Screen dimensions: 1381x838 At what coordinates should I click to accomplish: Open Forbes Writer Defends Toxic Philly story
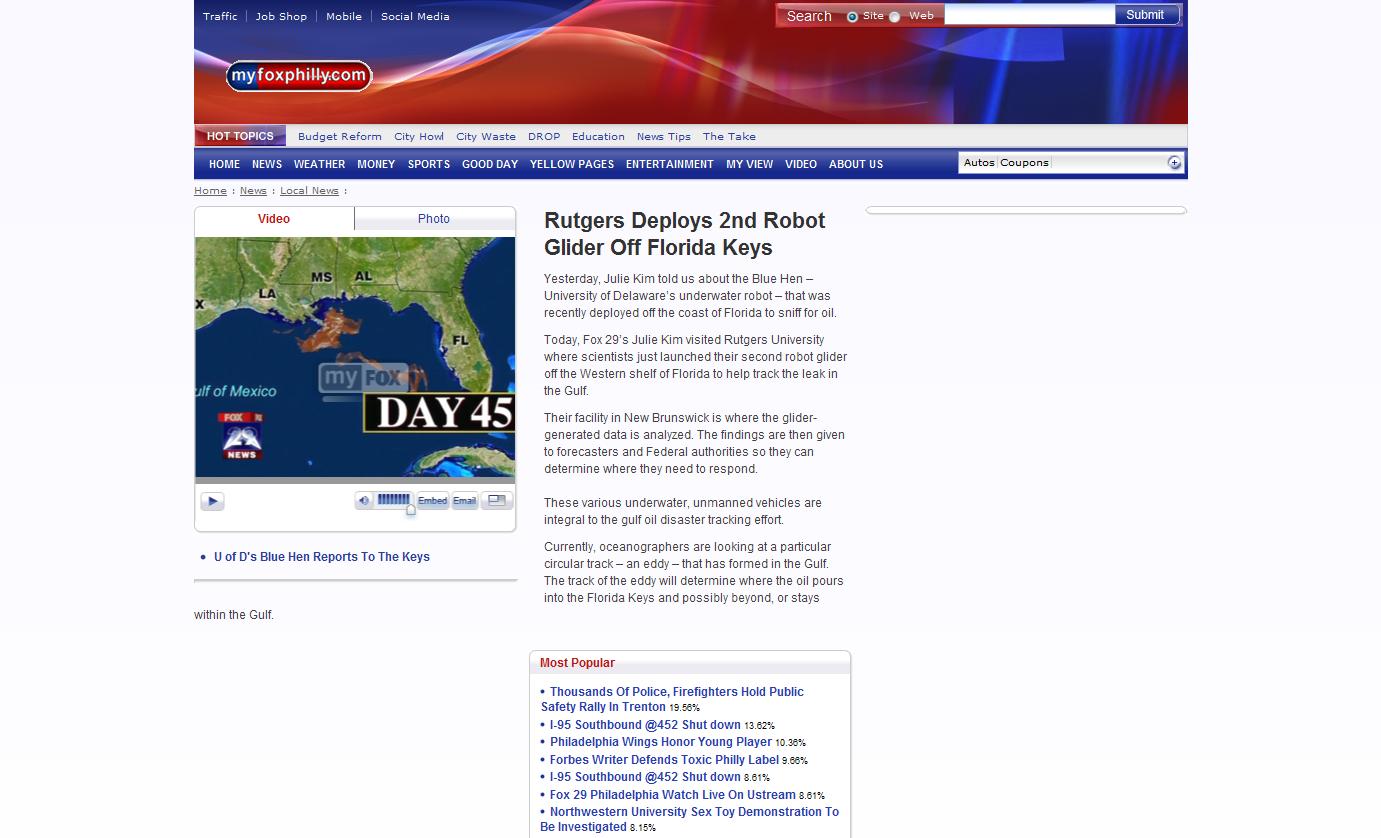pyautogui.click(x=664, y=760)
